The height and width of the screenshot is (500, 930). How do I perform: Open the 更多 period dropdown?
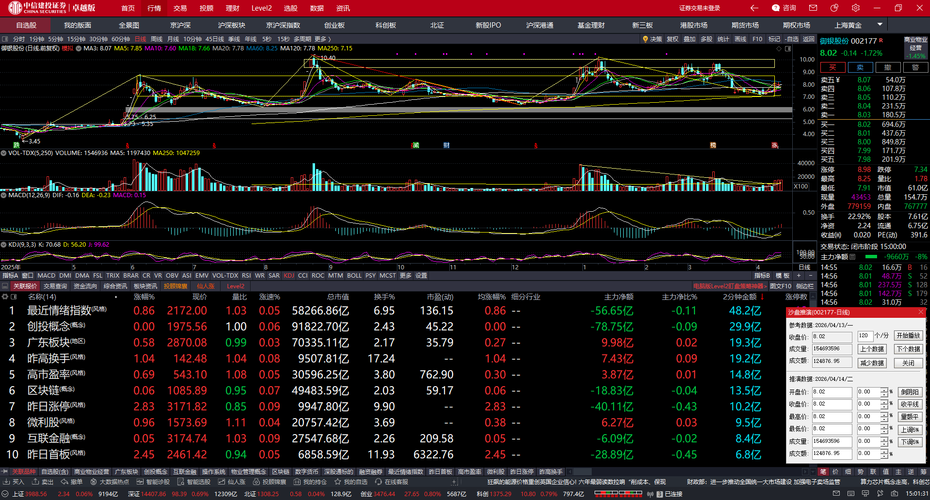(x=323, y=39)
